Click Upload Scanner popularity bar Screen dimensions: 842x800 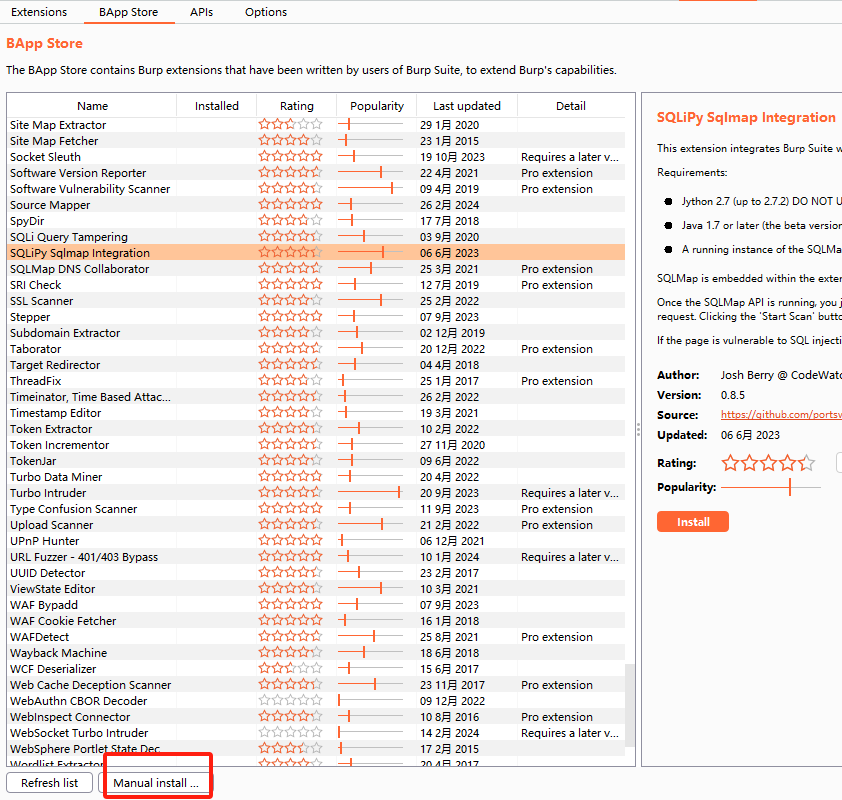371,525
